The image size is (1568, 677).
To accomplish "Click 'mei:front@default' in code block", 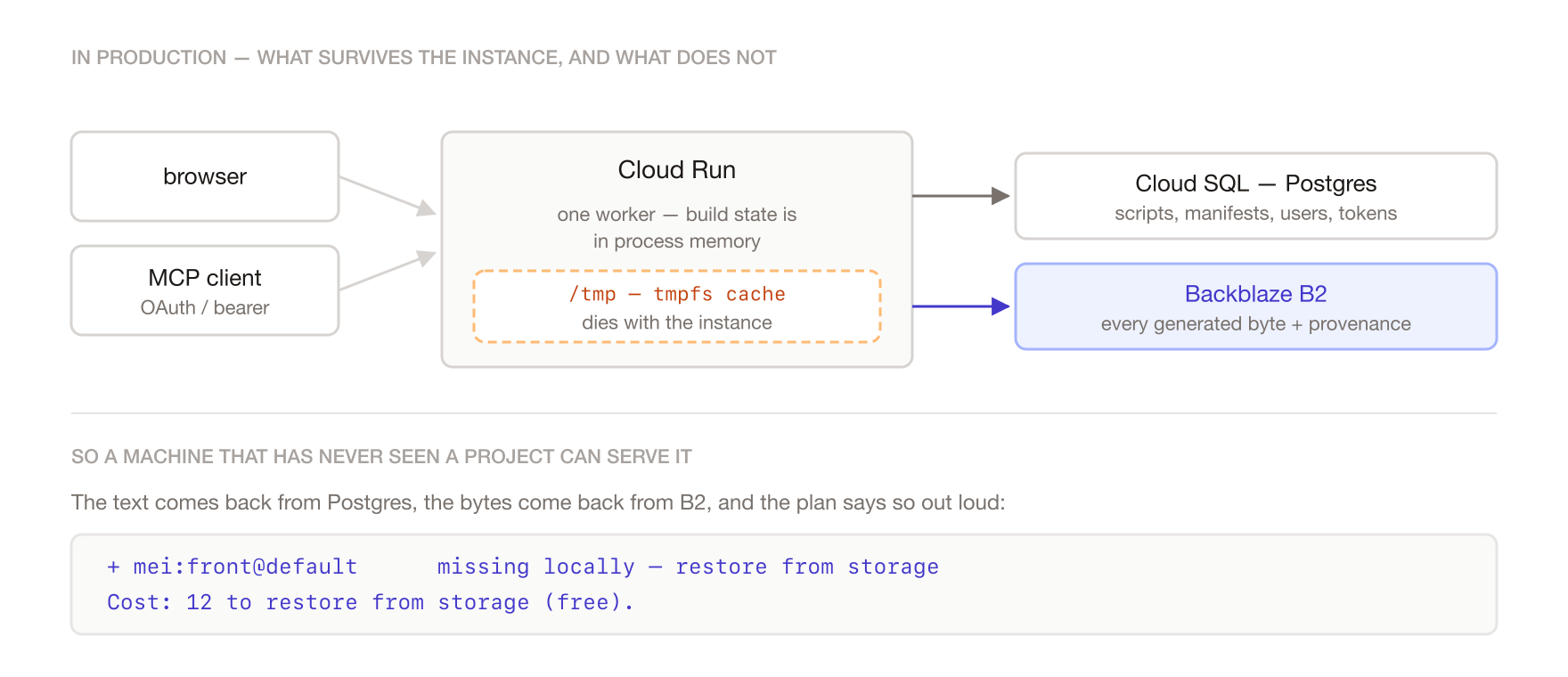I will tap(245, 567).
